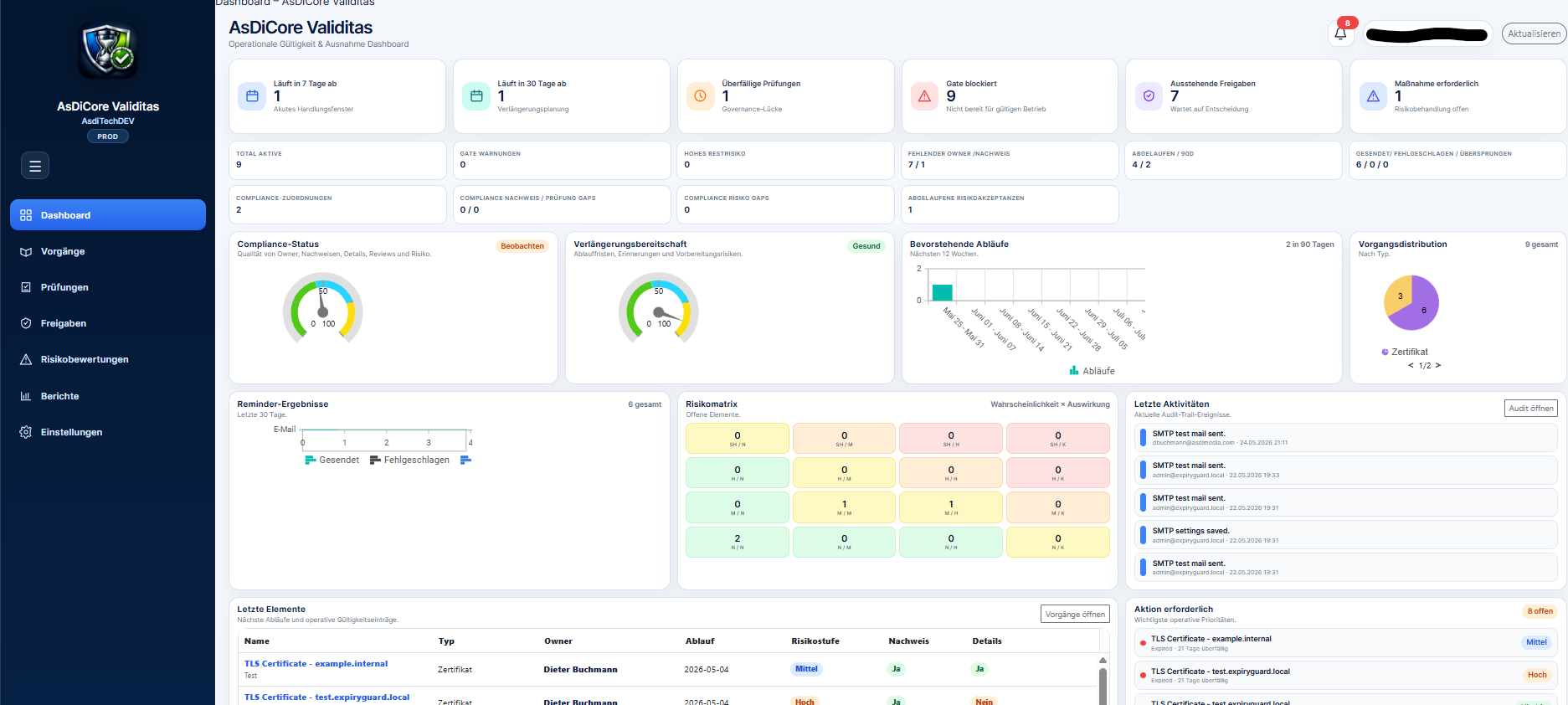Open the Vorgänge menu item

108,251
